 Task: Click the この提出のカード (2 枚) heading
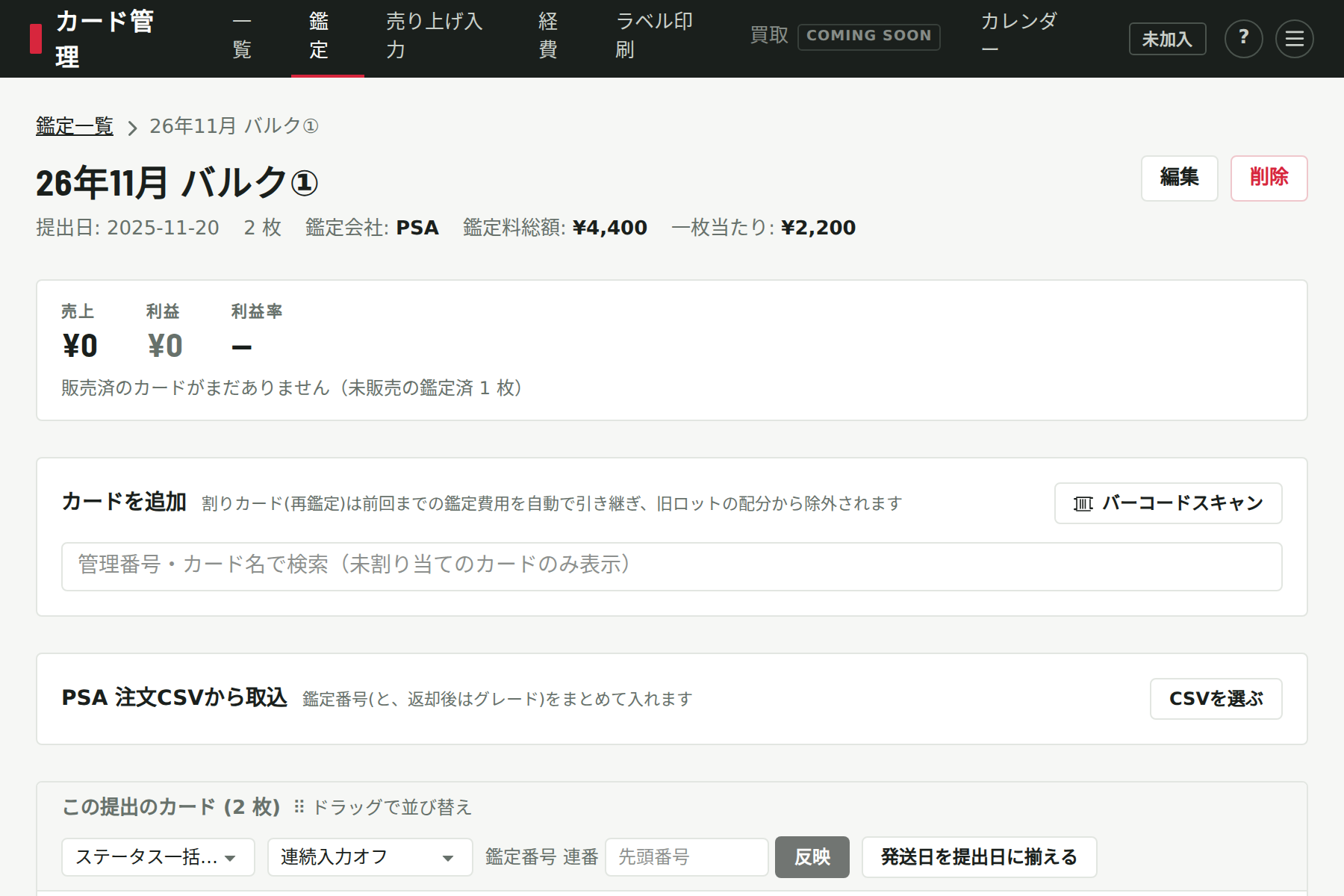pyautogui.click(x=171, y=807)
